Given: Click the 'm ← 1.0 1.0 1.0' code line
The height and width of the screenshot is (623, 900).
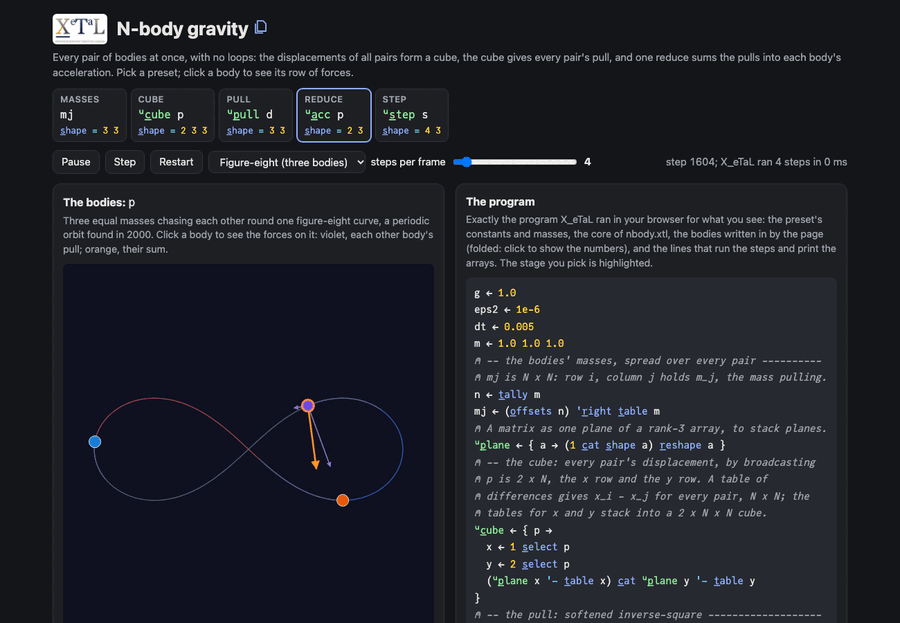Looking at the screenshot, I should pyautogui.click(x=519, y=343).
